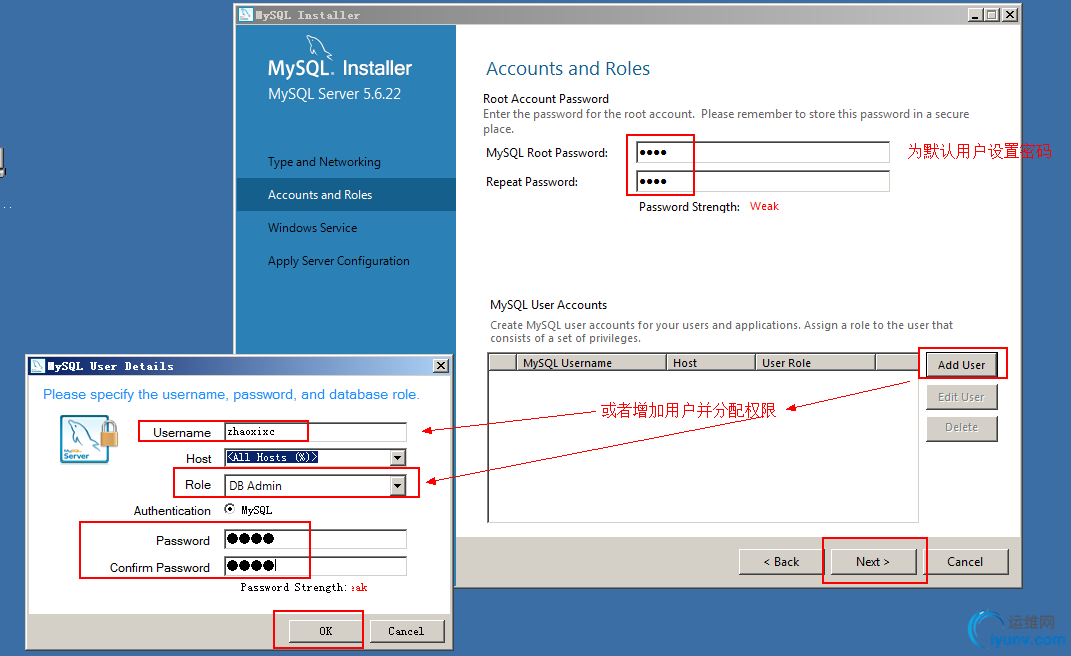1071x656 pixels.
Task: Confirm user details with OK
Action: pyautogui.click(x=326, y=631)
